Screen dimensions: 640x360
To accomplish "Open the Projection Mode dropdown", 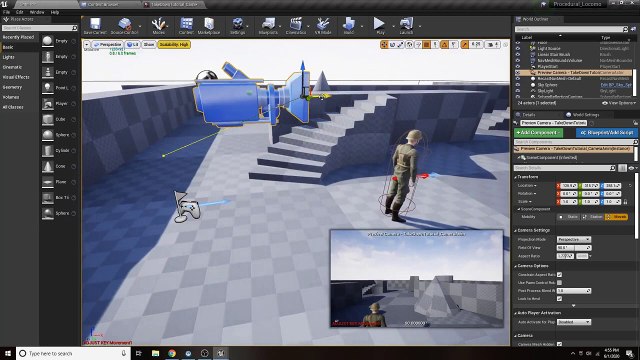I will pos(573,240).
